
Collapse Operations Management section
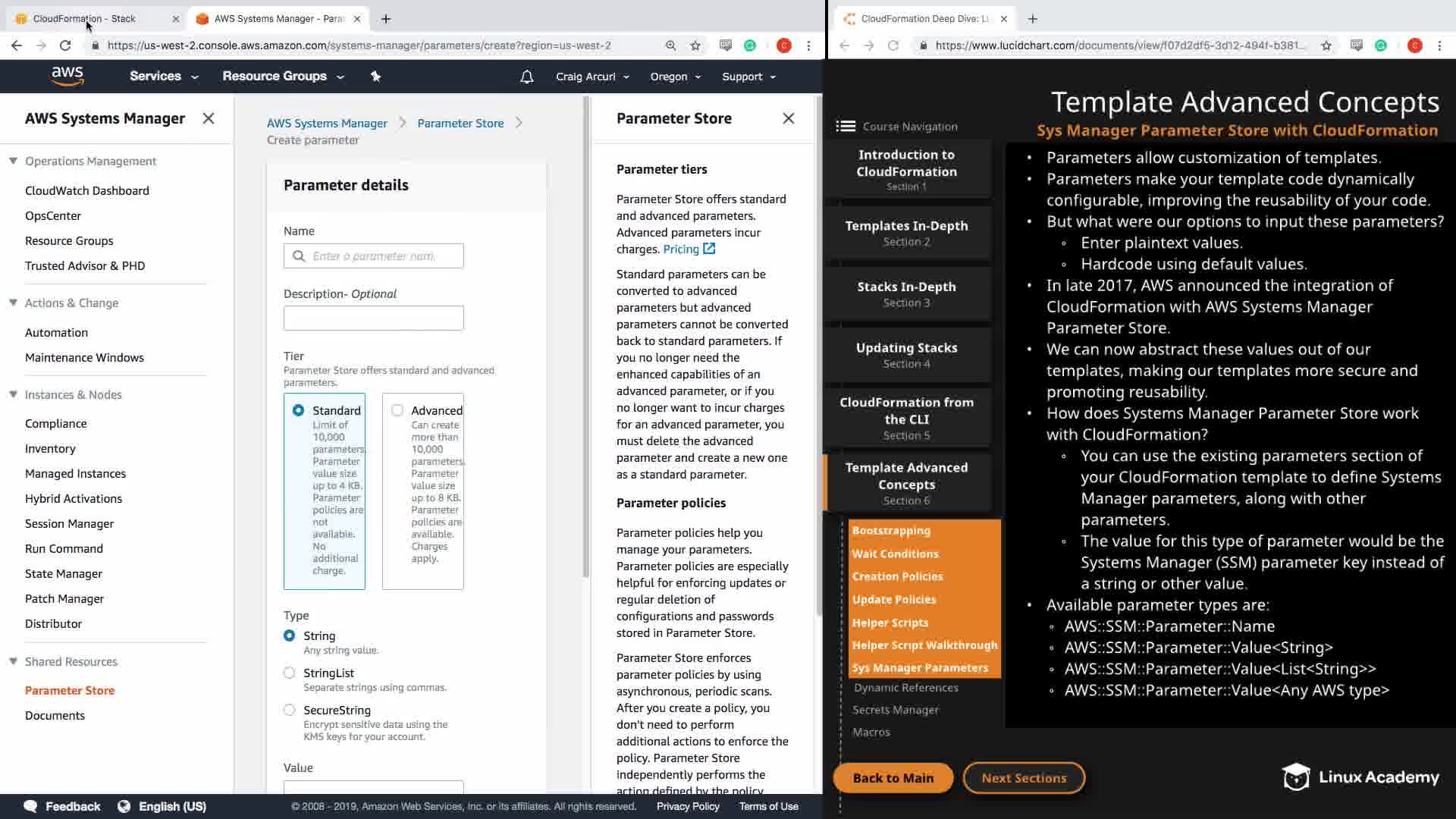[13, 161]
